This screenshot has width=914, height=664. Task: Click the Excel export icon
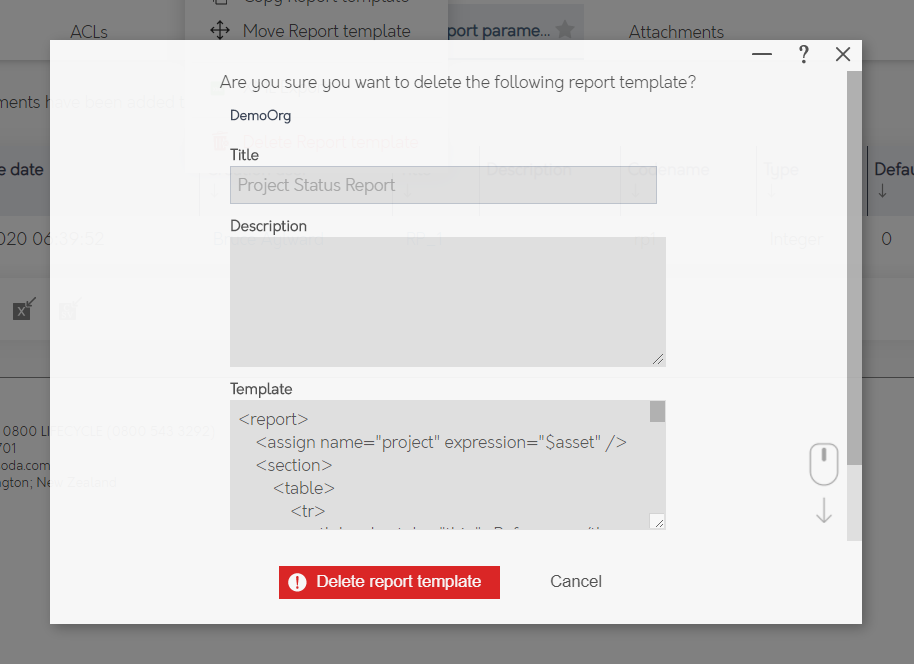pos(22,310)
